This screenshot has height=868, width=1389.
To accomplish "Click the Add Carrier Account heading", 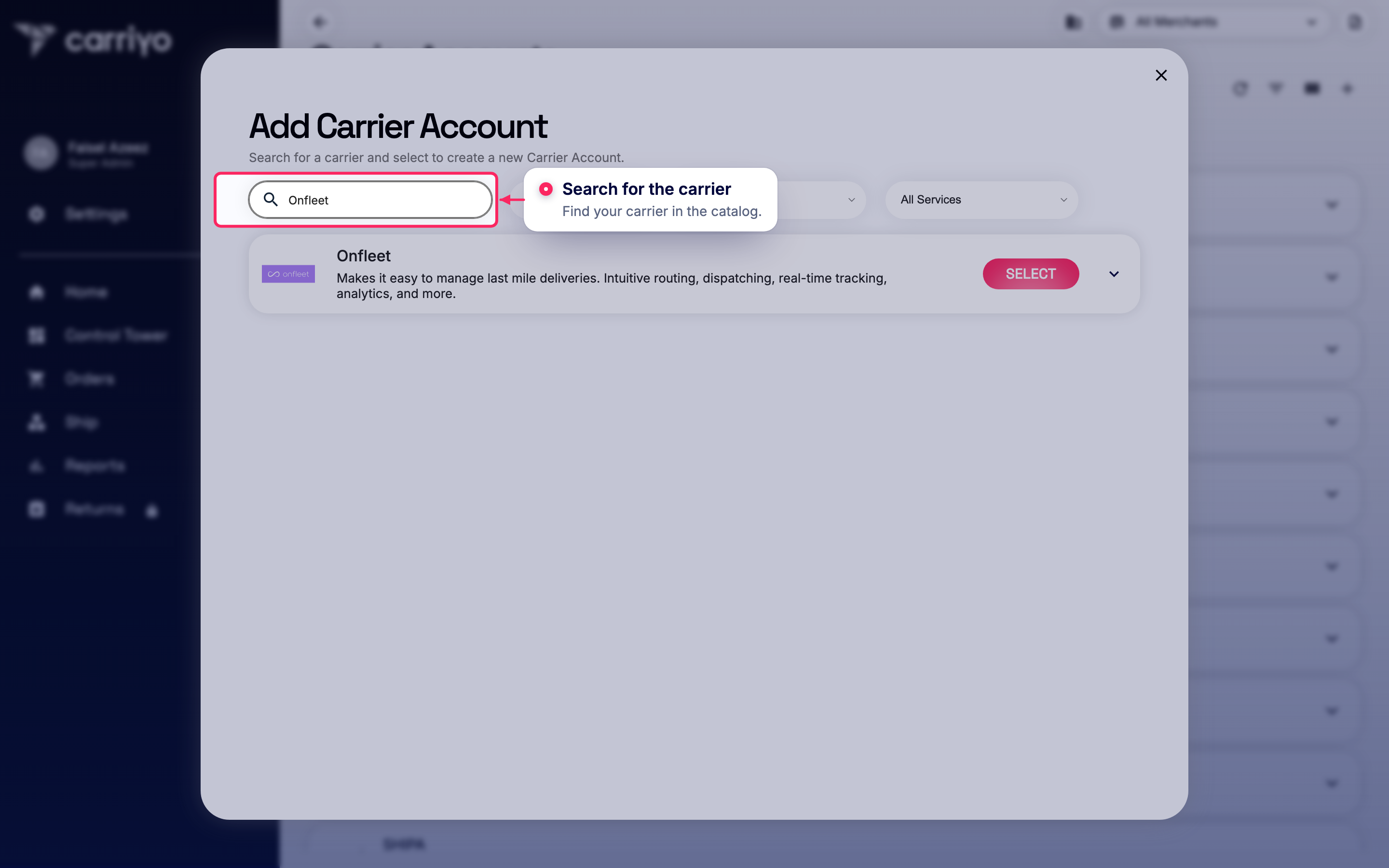I will coord(398,126).
